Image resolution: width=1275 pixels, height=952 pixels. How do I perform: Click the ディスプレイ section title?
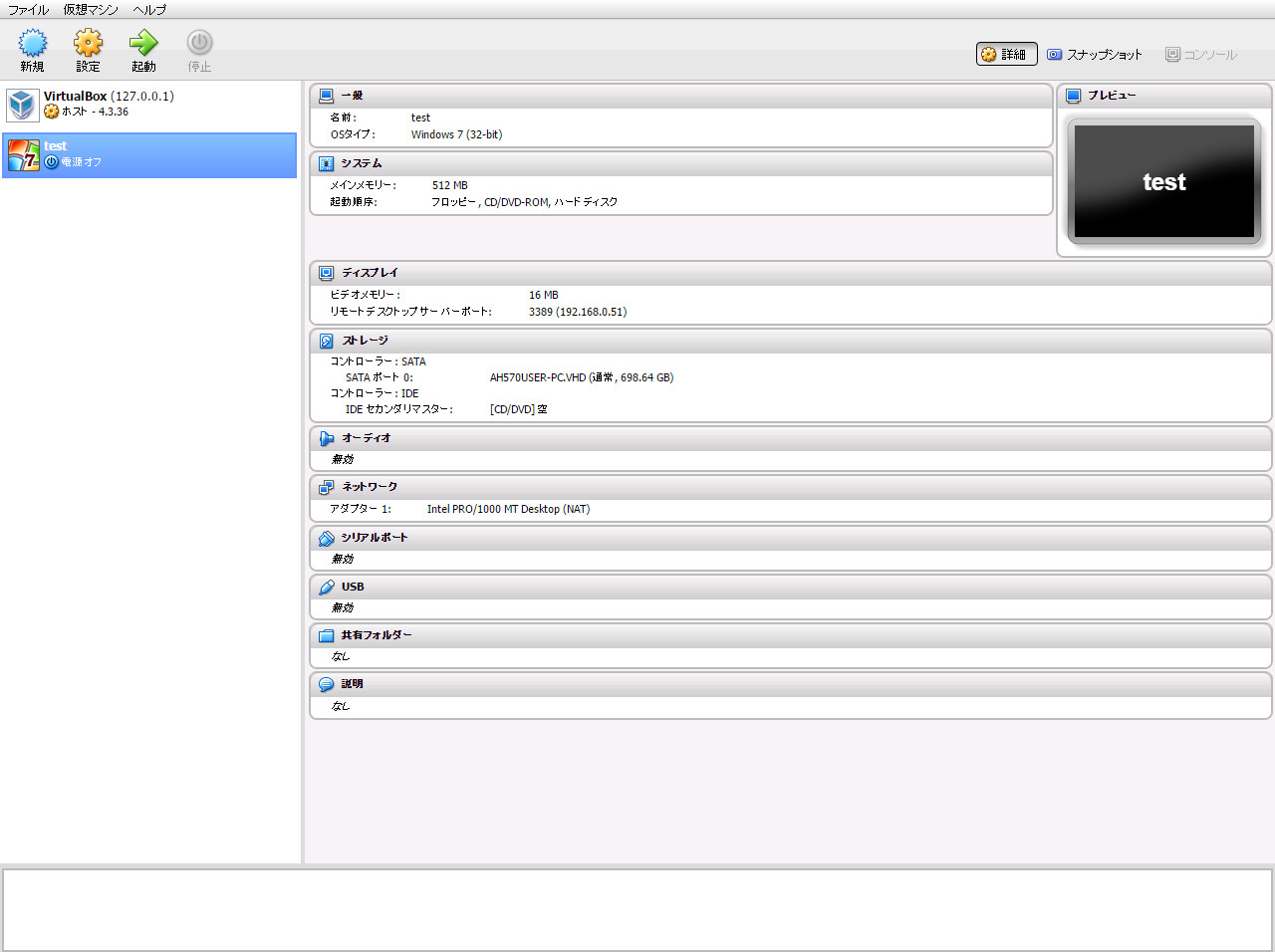click(x=370, y=273)
